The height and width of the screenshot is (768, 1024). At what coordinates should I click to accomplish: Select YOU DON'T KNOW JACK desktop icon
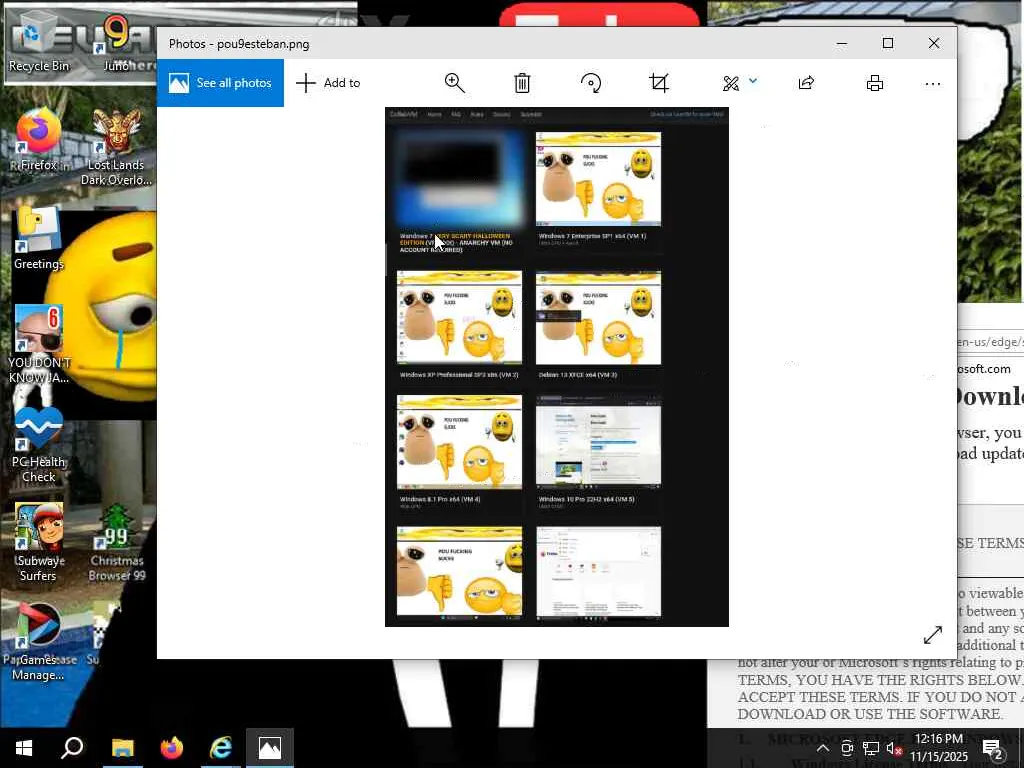pos(39,344)
